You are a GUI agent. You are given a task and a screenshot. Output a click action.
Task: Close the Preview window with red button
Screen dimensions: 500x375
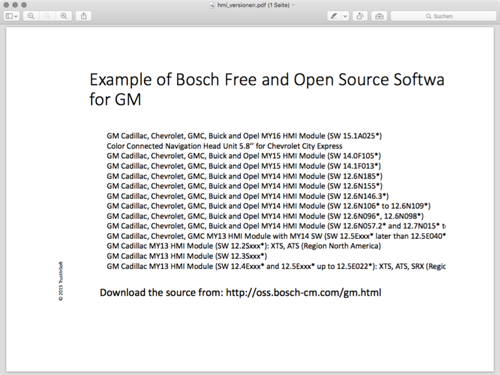(6, 5)
